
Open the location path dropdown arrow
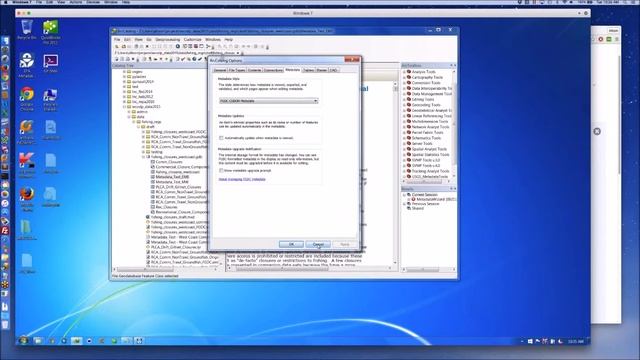tap(238, 53)
